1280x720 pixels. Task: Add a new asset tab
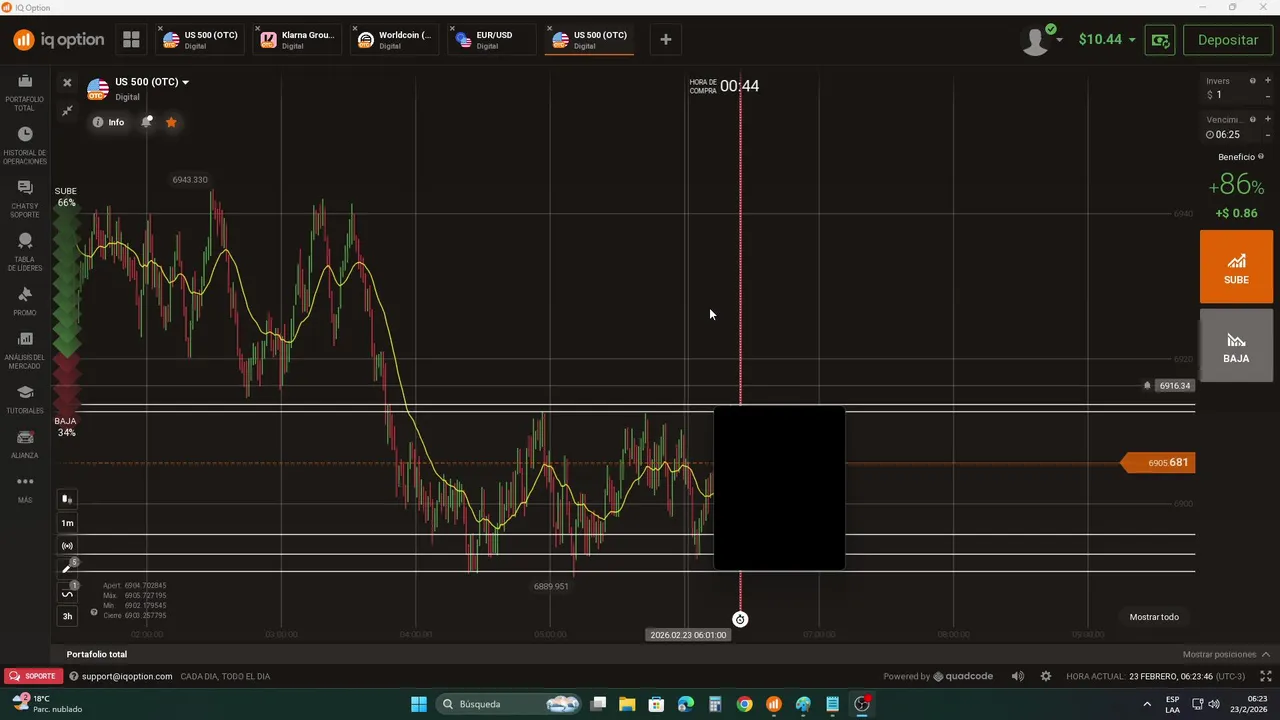tap(666, 40)
